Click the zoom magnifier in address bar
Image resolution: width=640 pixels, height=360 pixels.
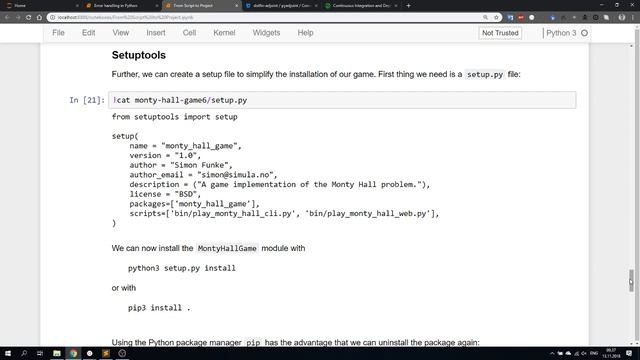point(485,18)
